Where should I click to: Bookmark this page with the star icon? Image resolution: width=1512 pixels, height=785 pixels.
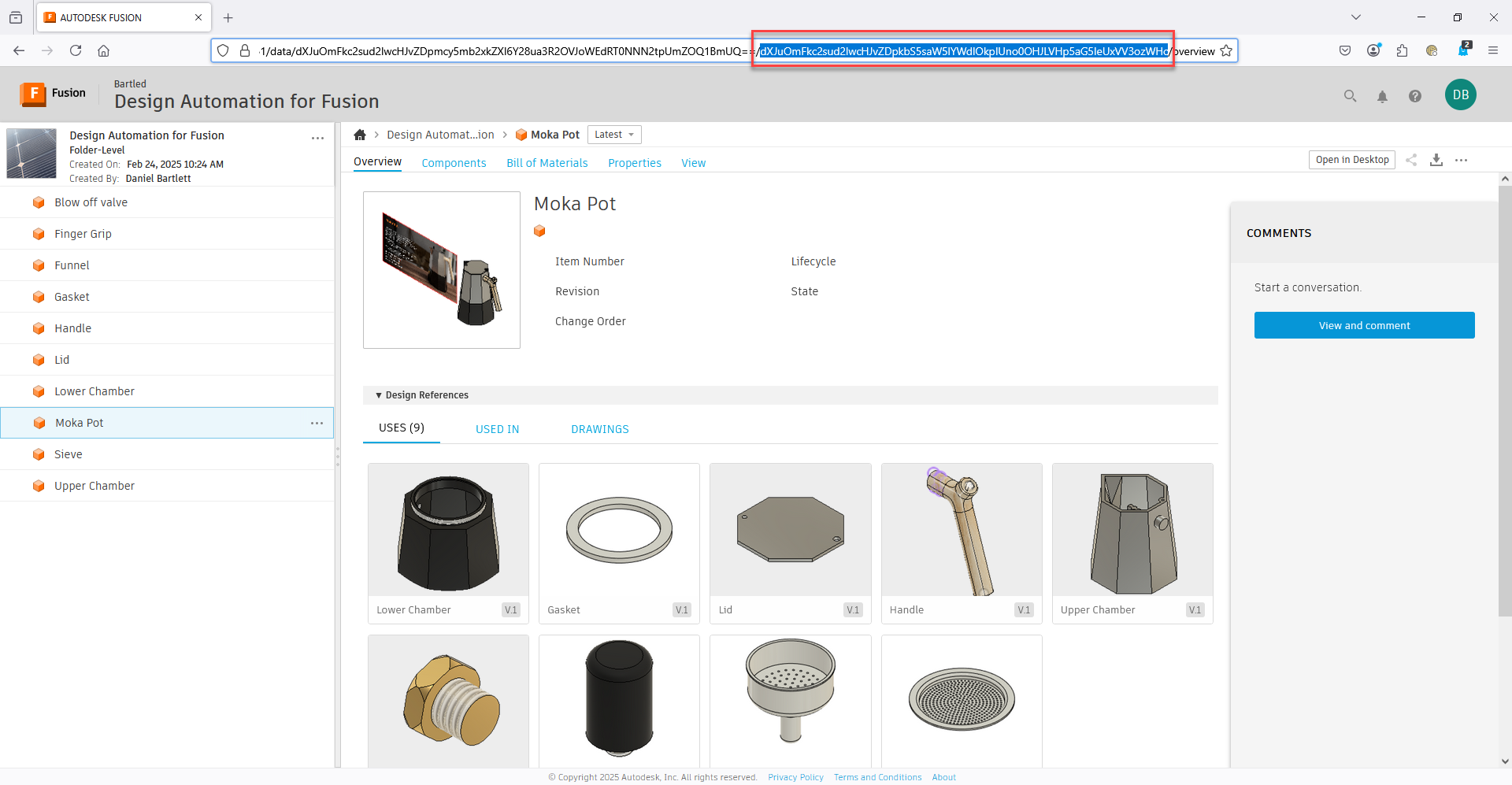point(1226,51)
